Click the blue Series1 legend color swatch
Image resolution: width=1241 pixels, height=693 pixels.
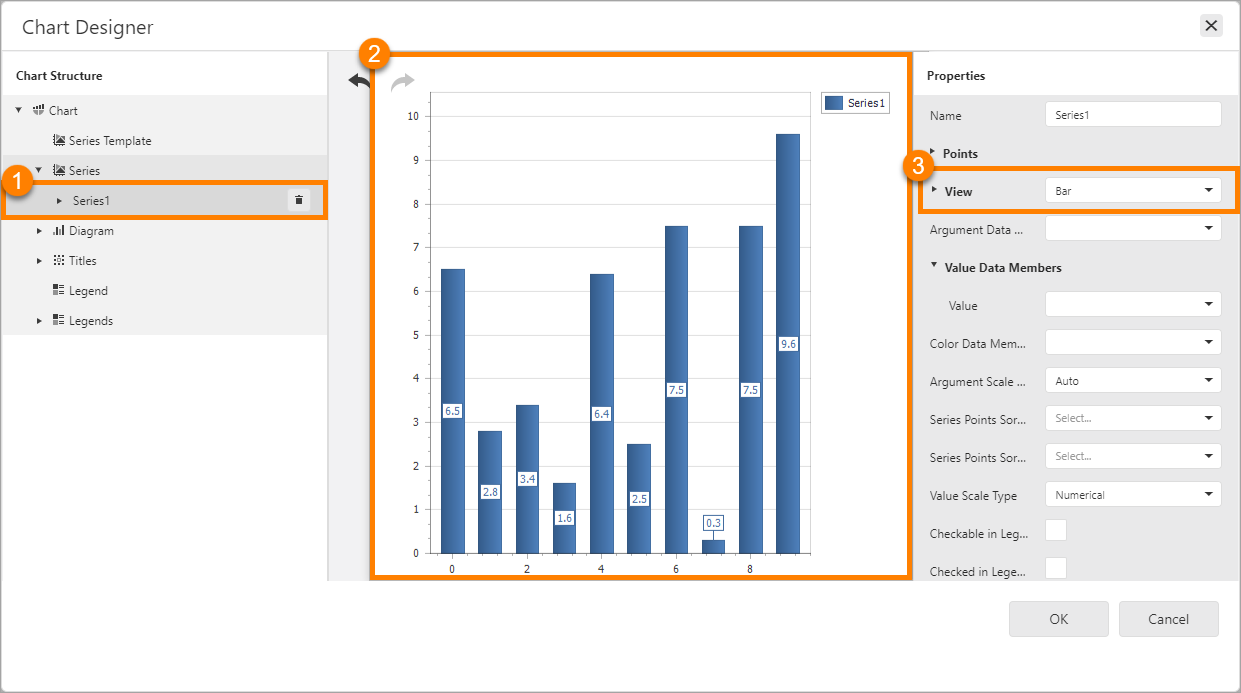click(x=834, y=103)
